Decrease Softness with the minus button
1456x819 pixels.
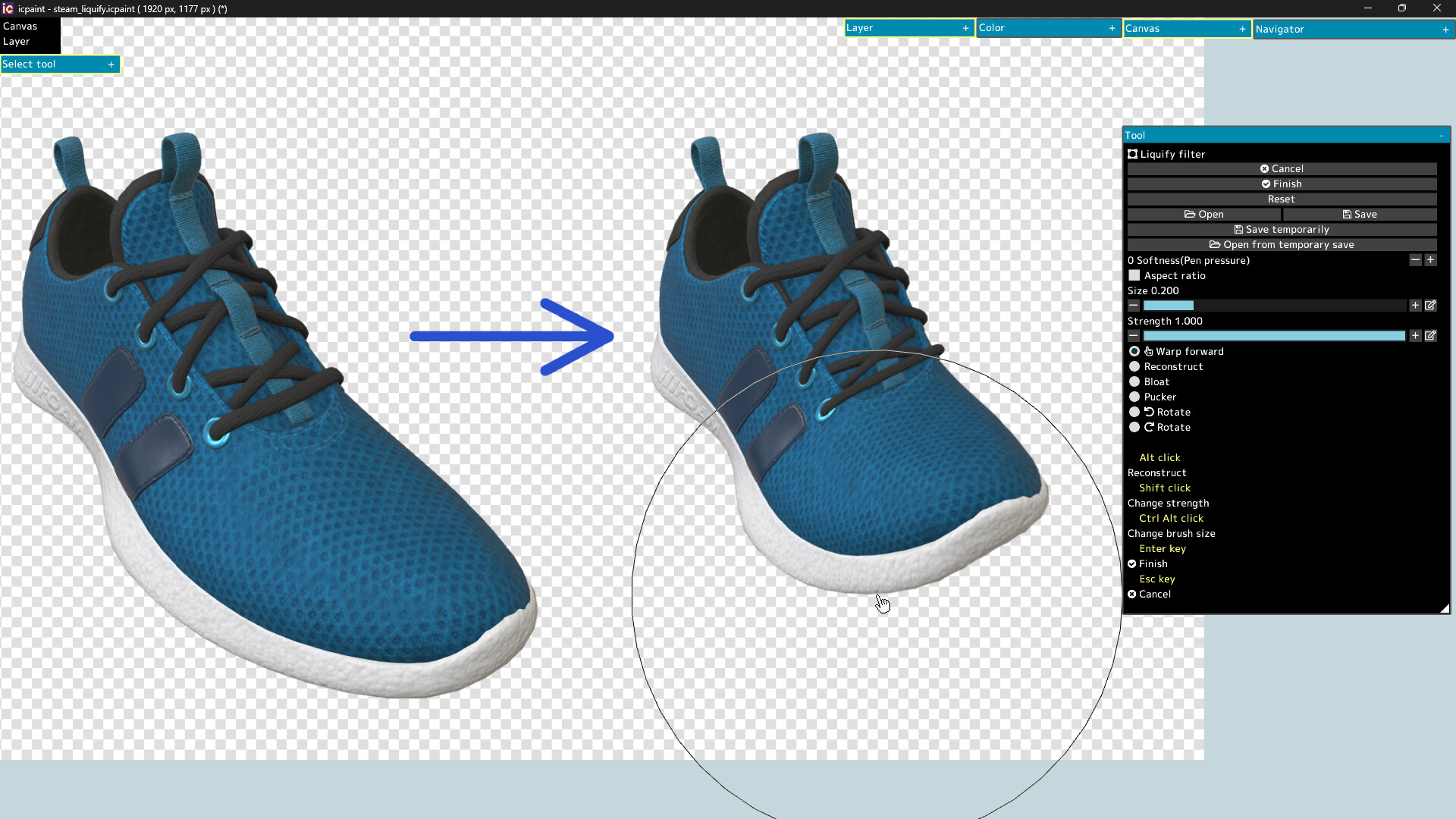coord(1415,260)
